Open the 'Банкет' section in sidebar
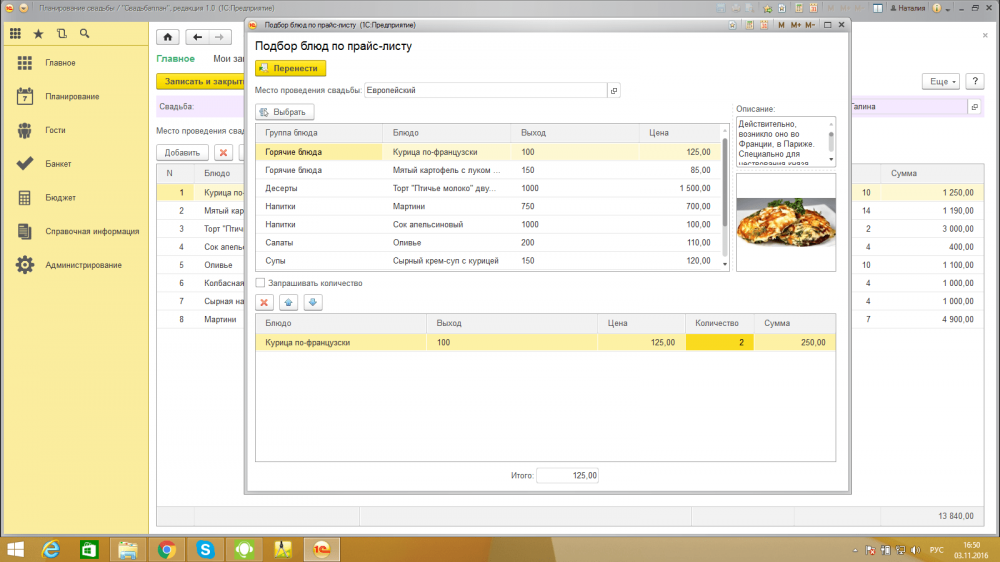Screen dimensions: 1000x562 tap(59, 163)
